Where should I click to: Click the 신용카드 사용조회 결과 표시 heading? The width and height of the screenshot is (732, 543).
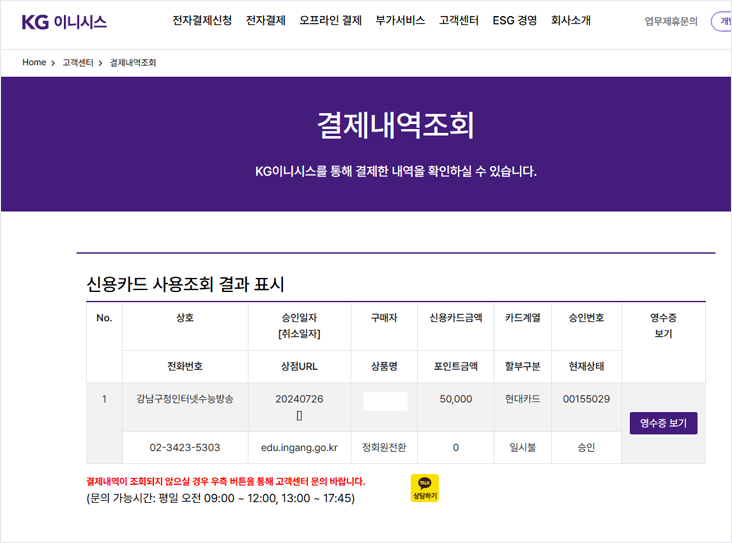(185, 284)
